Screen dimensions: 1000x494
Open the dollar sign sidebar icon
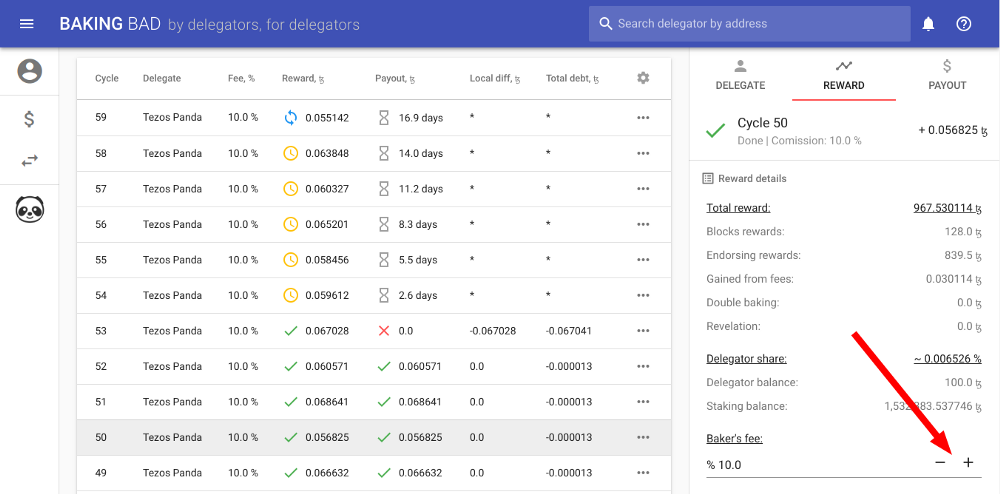[29, 119]
